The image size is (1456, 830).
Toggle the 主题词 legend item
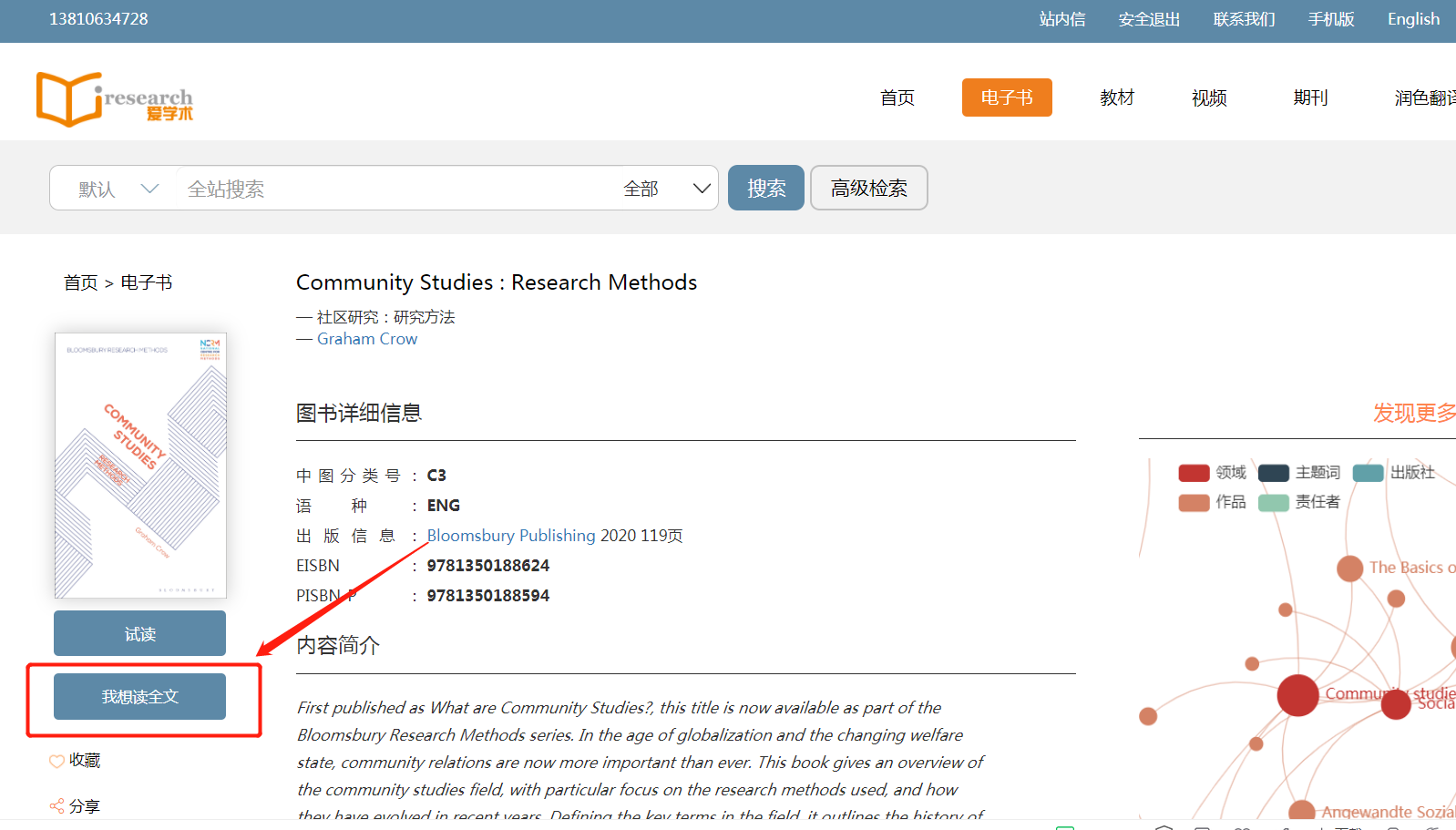click(1298, 472)
